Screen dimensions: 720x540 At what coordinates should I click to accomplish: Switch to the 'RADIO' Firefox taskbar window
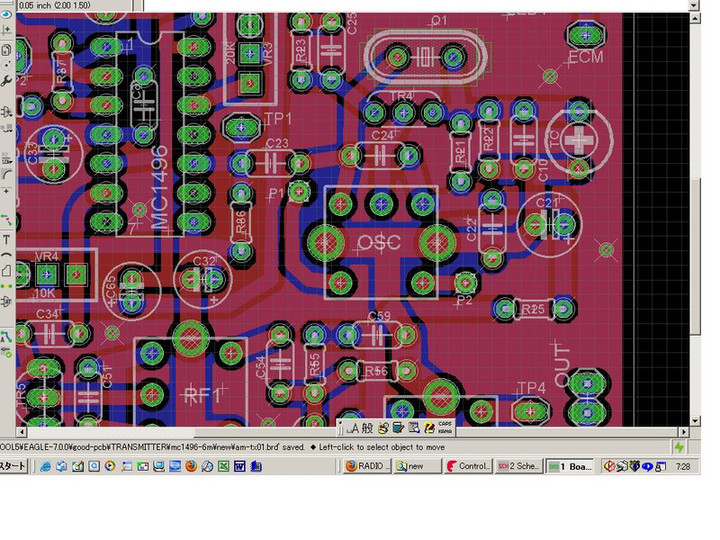coord(366,467)
